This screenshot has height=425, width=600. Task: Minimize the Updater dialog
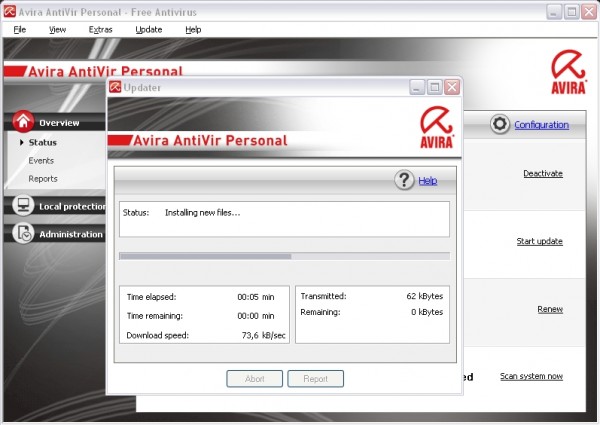click(417, 87)
